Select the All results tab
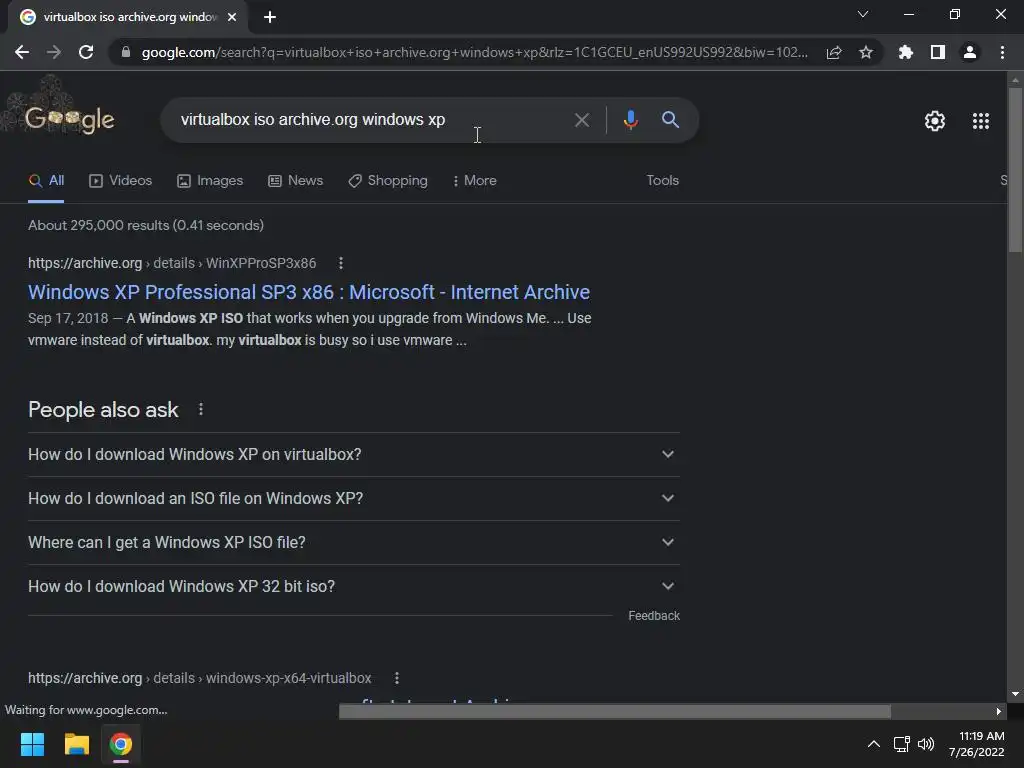 [x=46, y=181]
